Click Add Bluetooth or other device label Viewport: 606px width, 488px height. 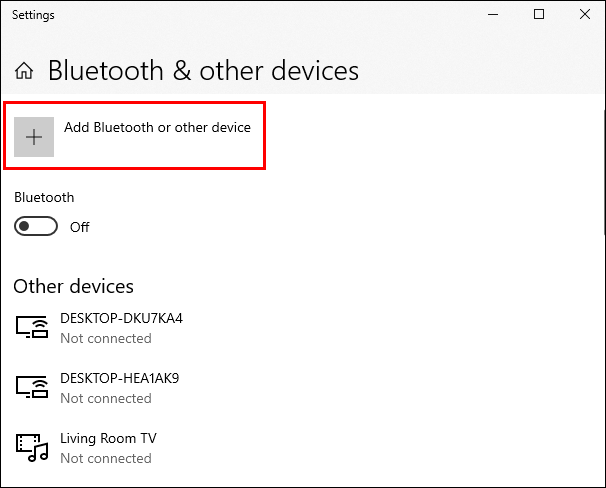click(x=157, y=128)
